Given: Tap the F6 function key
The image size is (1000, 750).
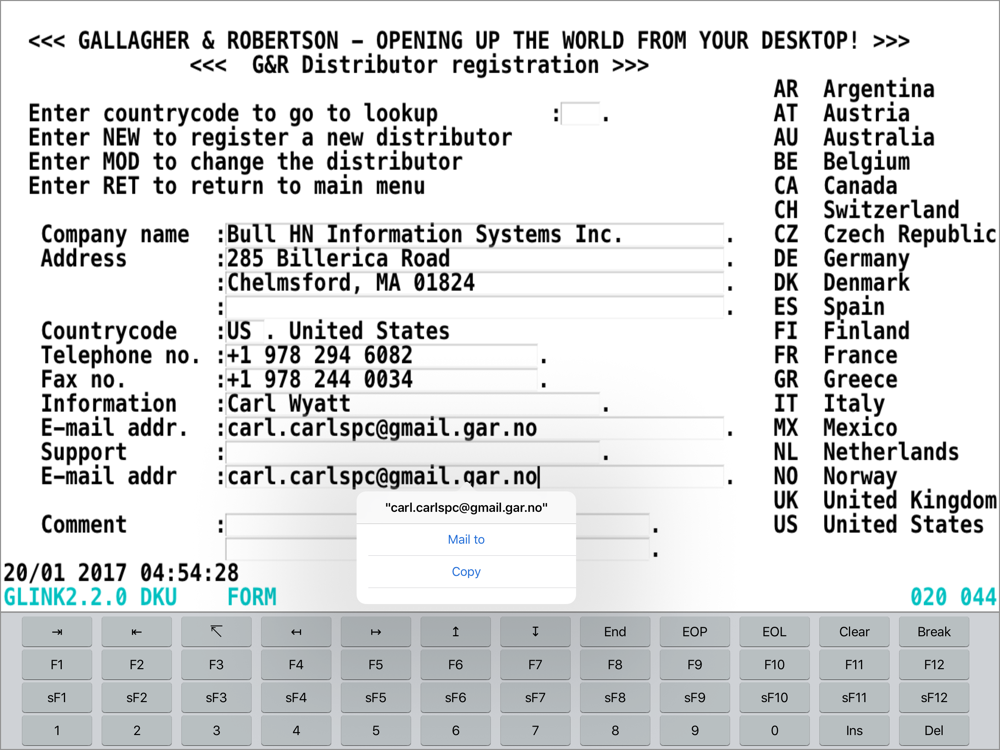Looking at the screenshot, I should [x=455, y=665].
